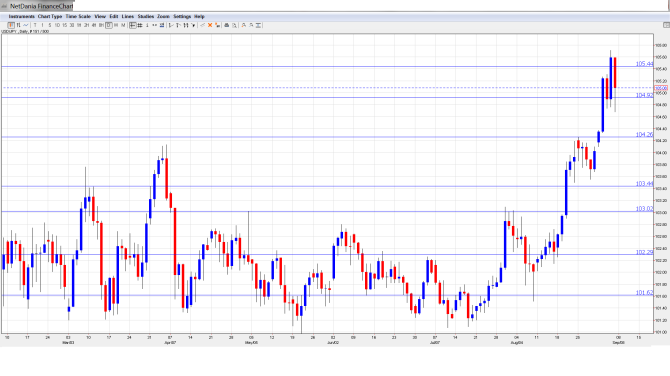Switch to 15-minute time scale
The width and height of the screenshot is (670, 376).
[x=65, y=25]
